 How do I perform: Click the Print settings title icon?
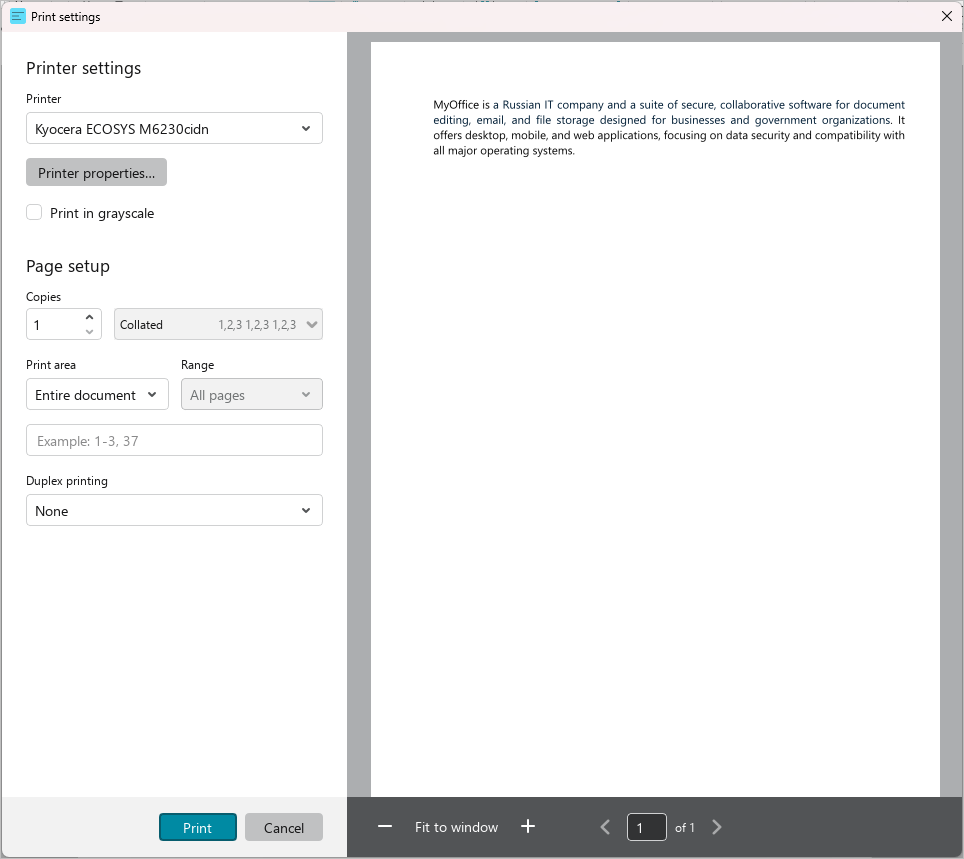click(x=18, y=17)
